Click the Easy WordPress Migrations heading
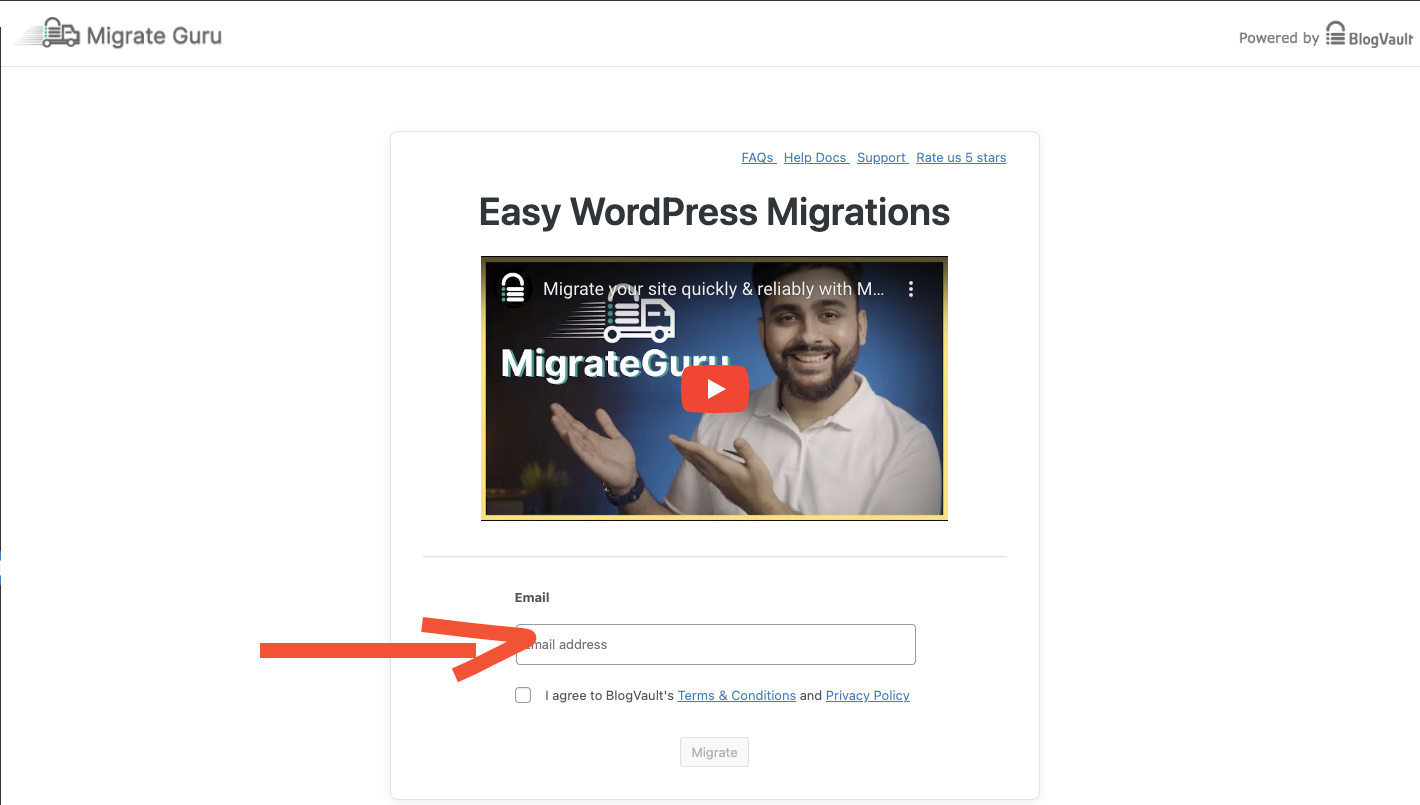Image resolution: width=1420 pixels, height=805 pixels. click(714, 212)
